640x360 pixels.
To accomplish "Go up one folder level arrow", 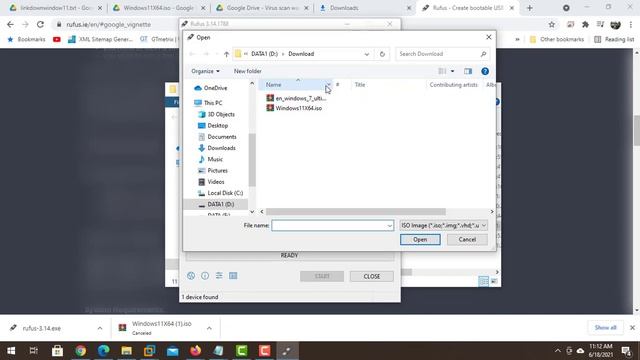I will 226,54.
